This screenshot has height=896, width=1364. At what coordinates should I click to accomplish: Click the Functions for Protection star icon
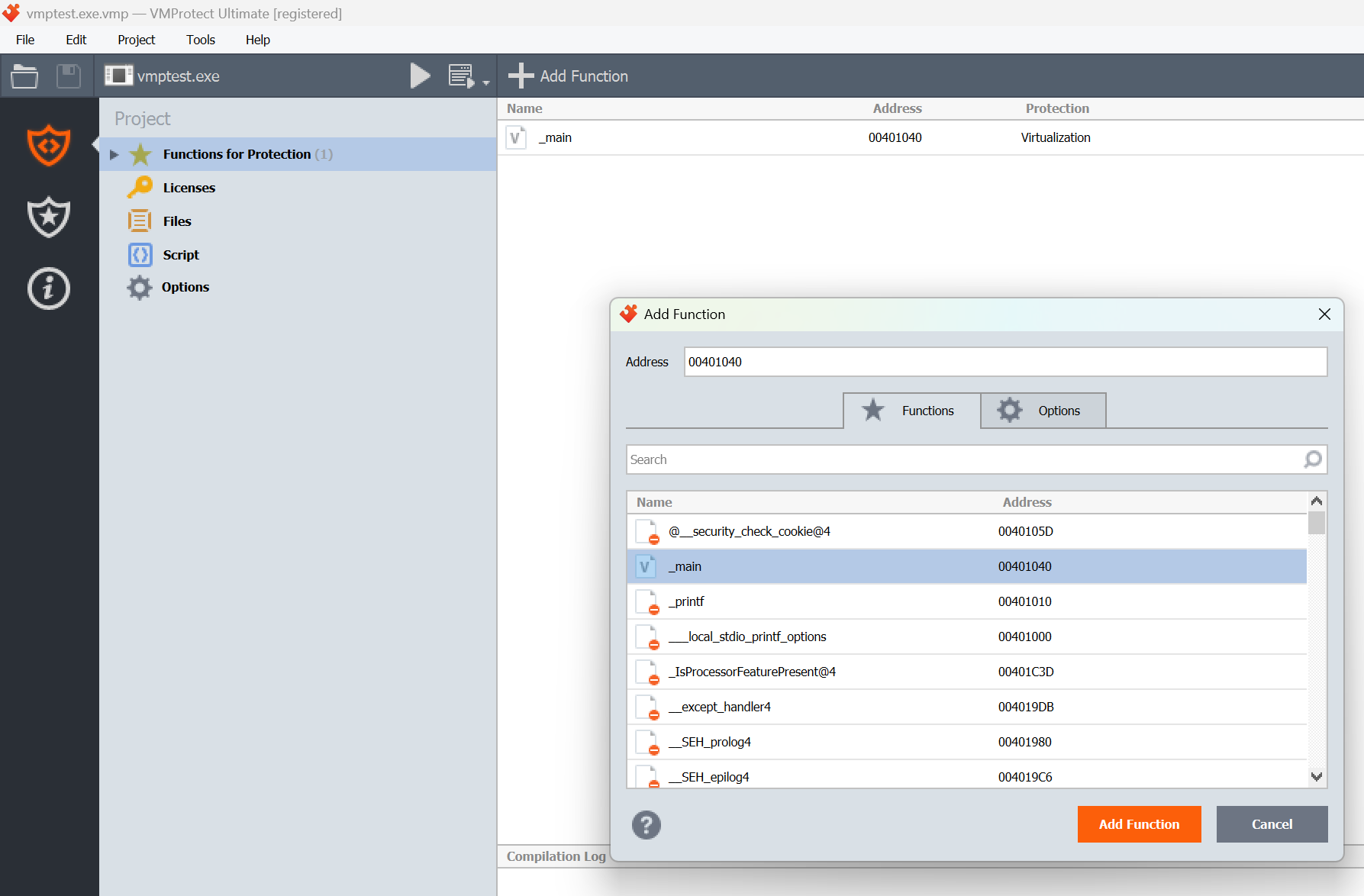pos(140,154)
